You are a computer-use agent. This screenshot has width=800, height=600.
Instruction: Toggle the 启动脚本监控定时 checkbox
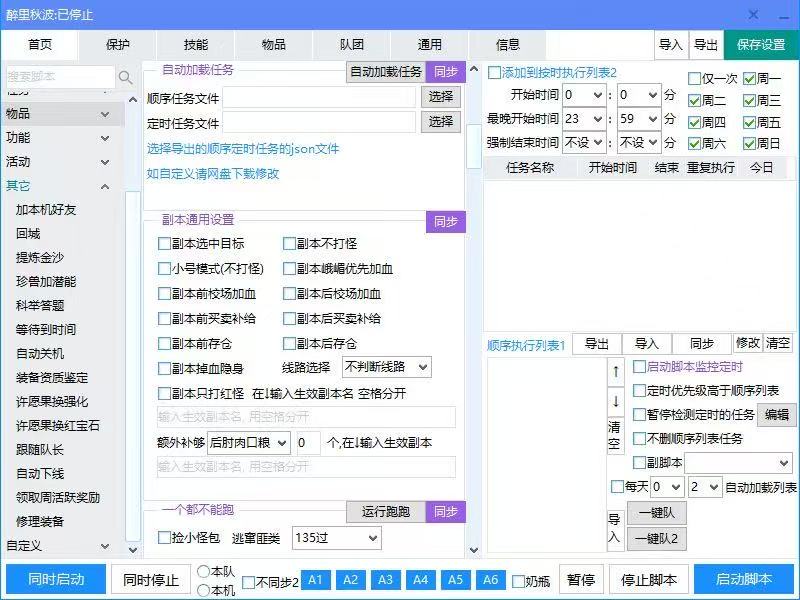point(640,367)
